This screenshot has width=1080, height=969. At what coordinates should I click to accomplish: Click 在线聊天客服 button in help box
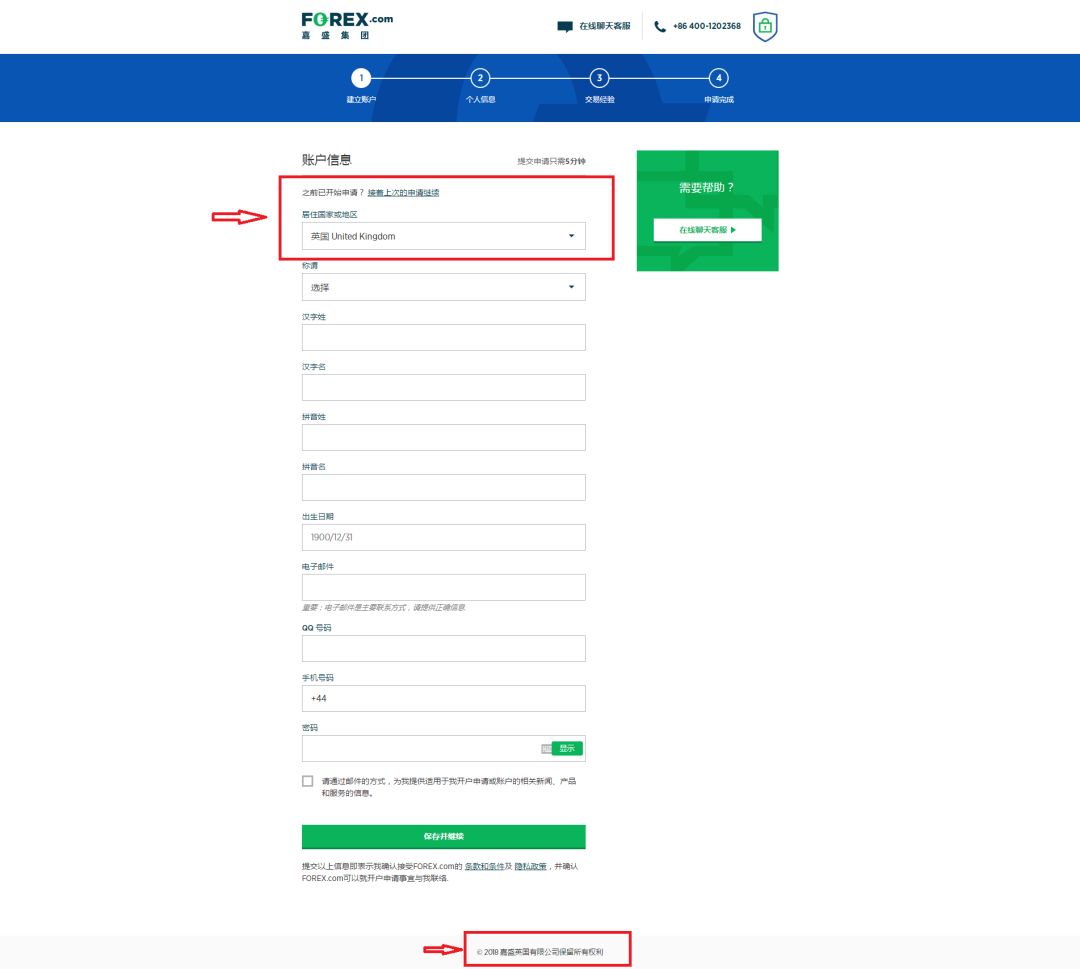point(707,230)
